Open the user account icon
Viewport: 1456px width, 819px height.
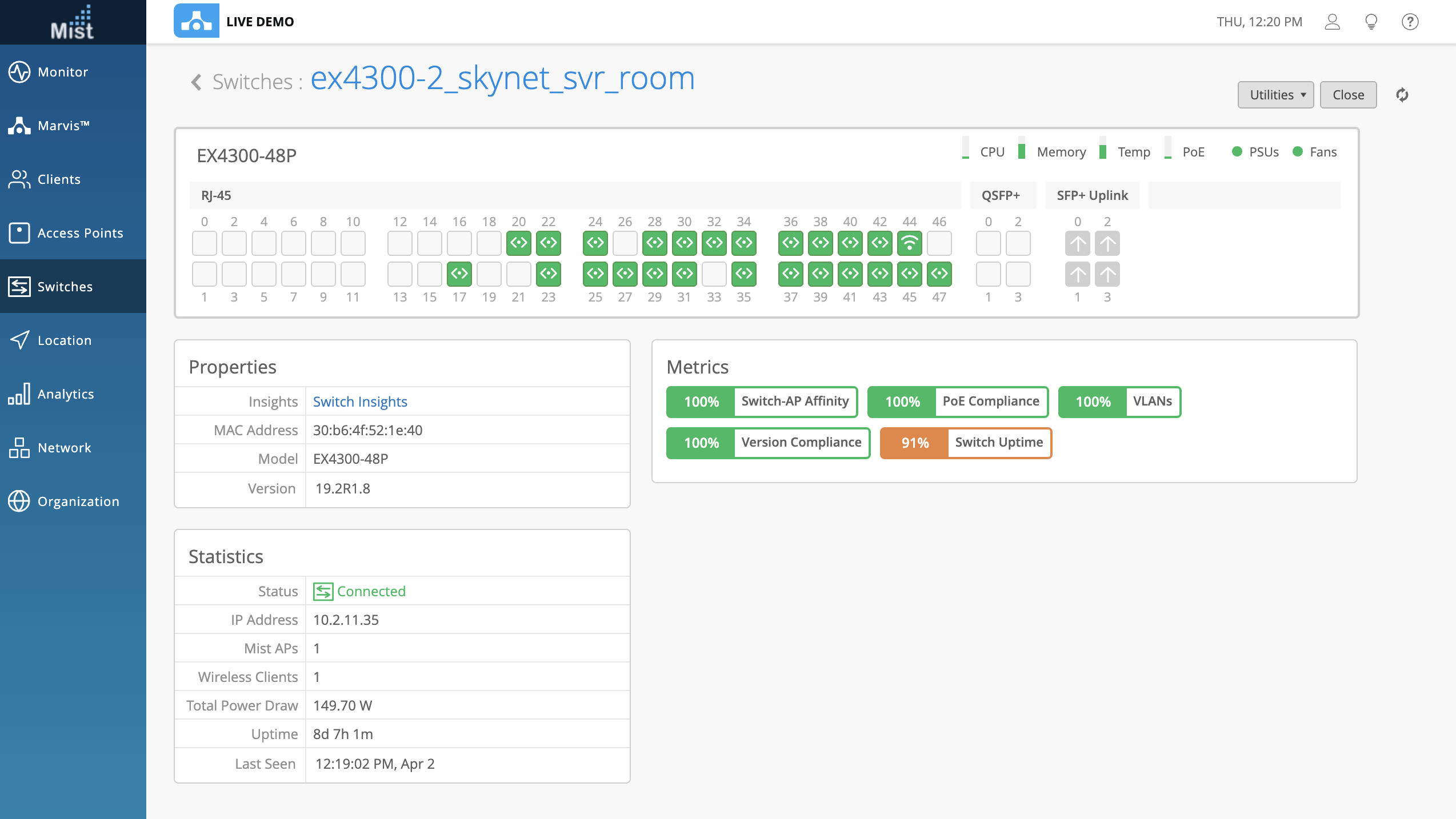[x=1332, y=22]
